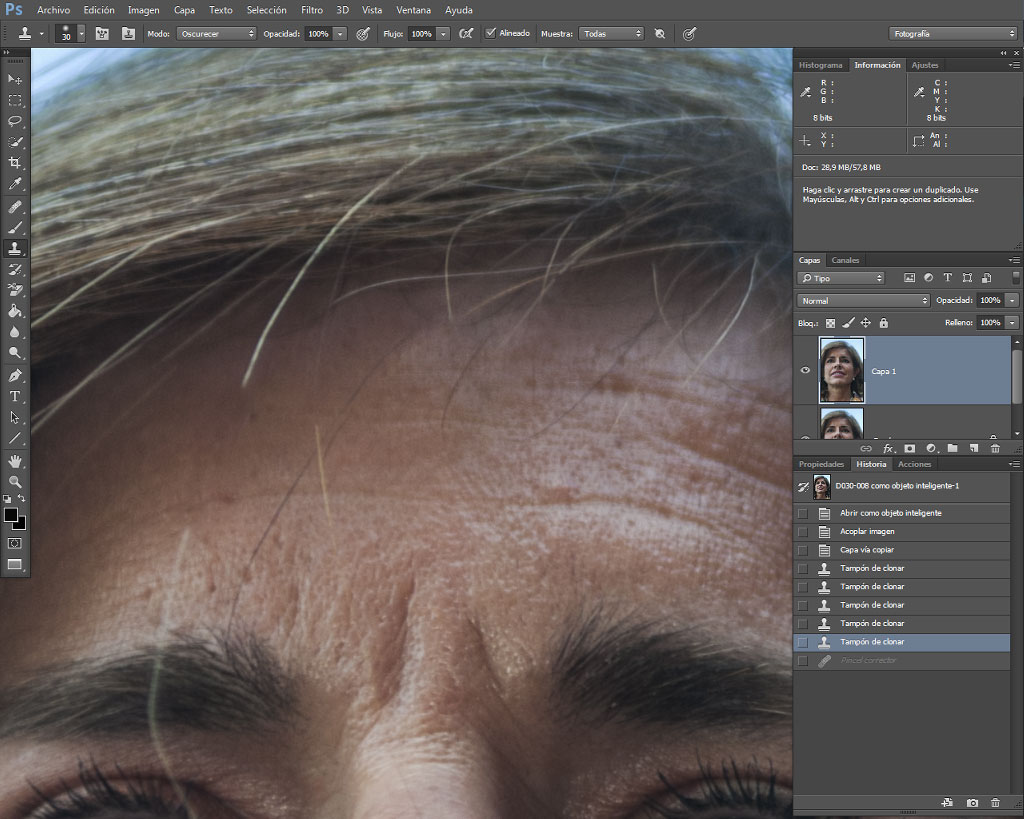This screenshot has width=1024, height=819.
Task: Open the Modo Oscurecer dropdown
Action: (x=216, y=33)
